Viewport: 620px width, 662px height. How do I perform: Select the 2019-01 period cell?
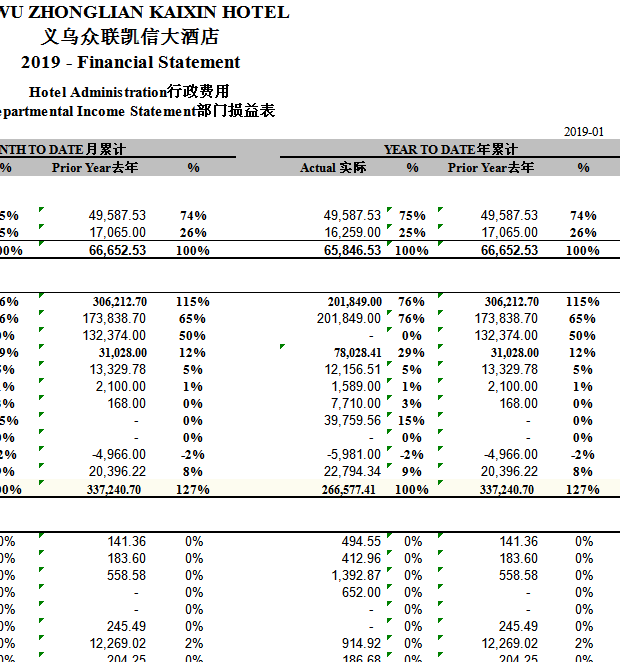[584, 132]
